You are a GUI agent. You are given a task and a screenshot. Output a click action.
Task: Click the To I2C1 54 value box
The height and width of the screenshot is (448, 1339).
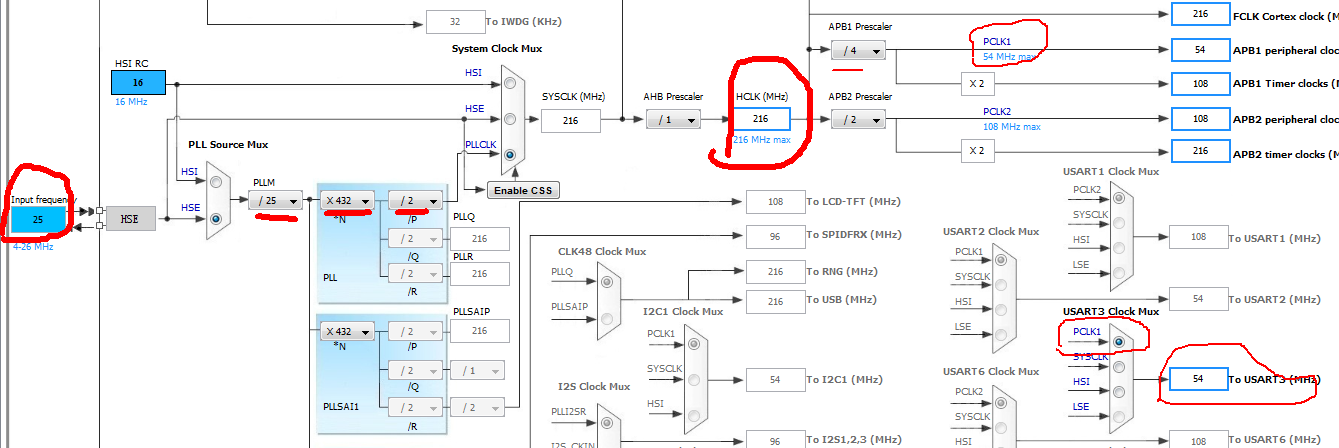tap(775, 379)
